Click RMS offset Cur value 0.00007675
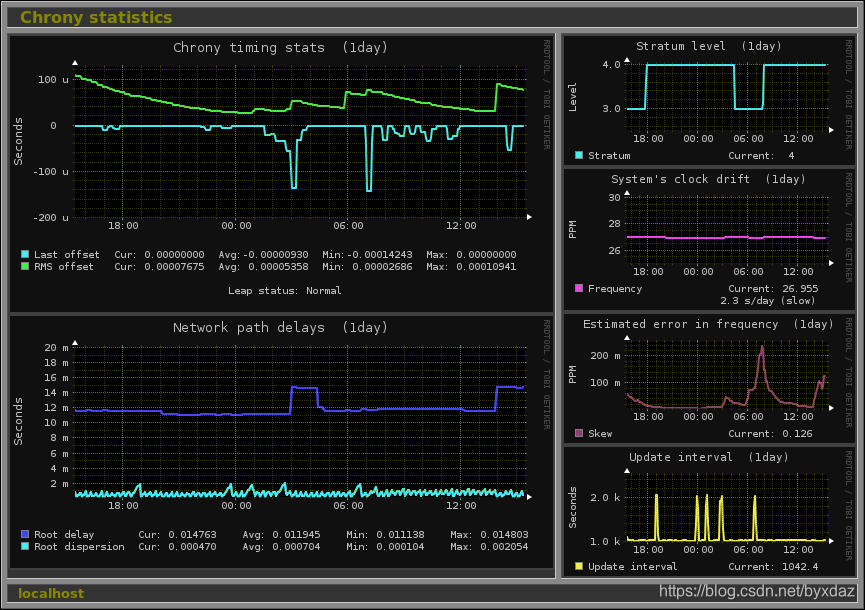The image size is (865, 610). click(174, 266)
